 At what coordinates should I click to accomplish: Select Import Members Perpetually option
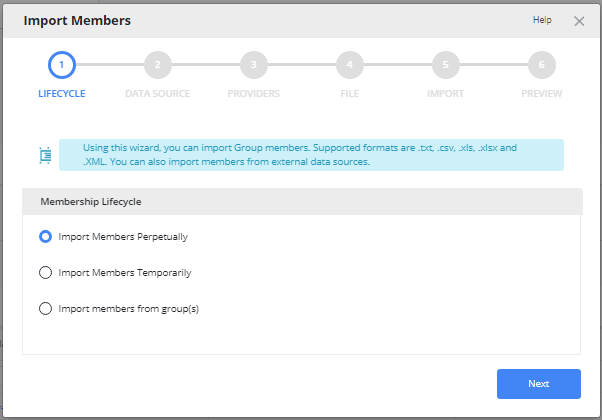(x=45, y=237)
